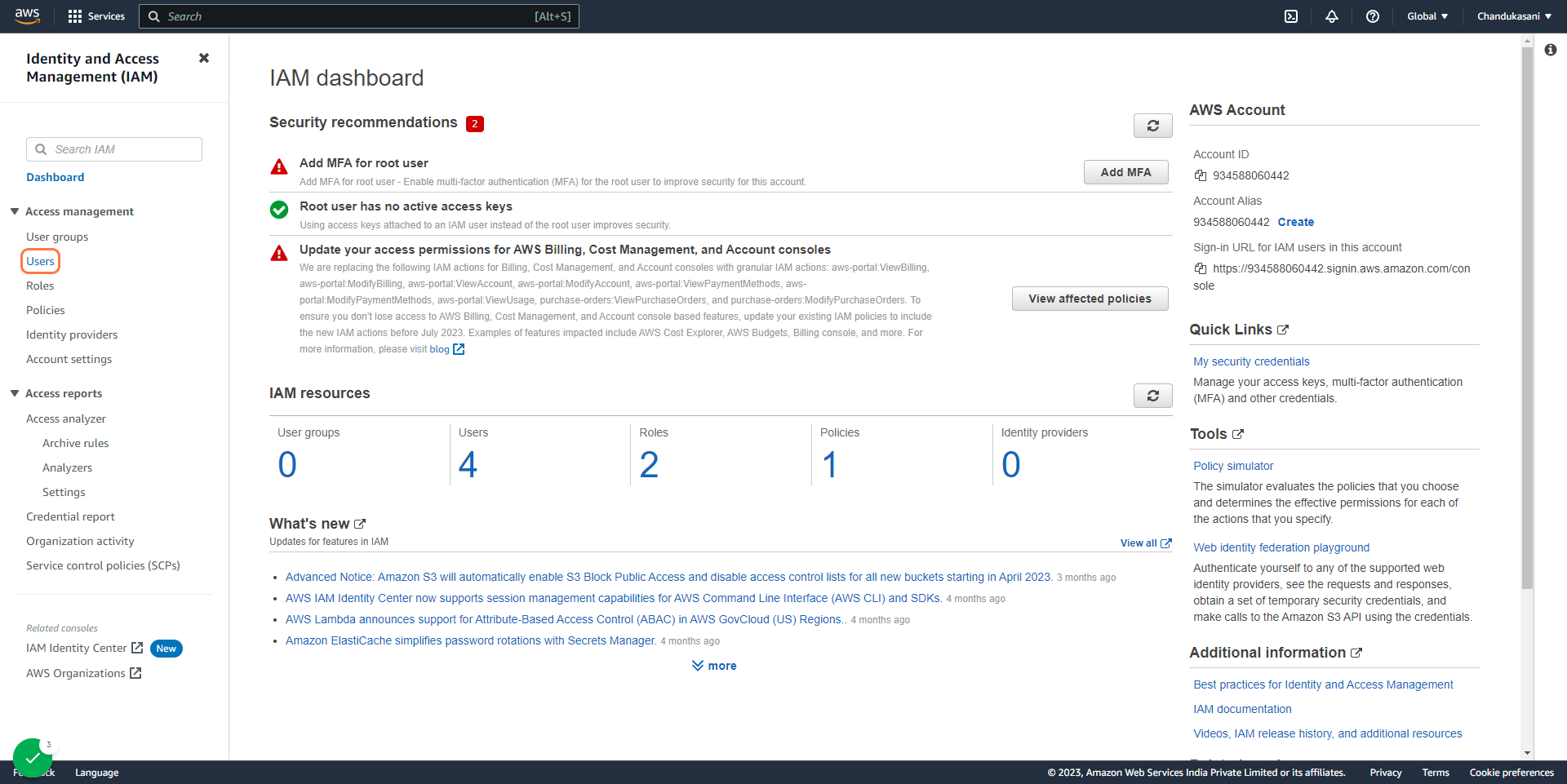Open My security credentials link
This screenshot has height=784, width=1567.
[x=1251, y=361]
